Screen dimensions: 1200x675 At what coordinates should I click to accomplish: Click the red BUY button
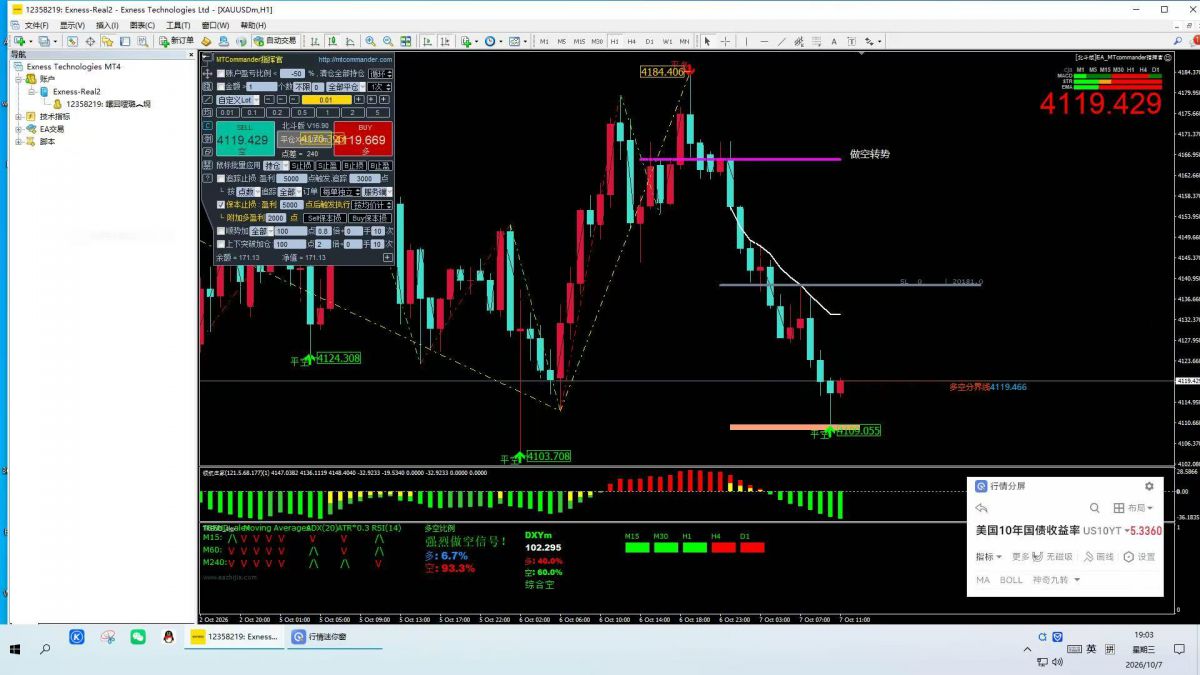[365, 139]
